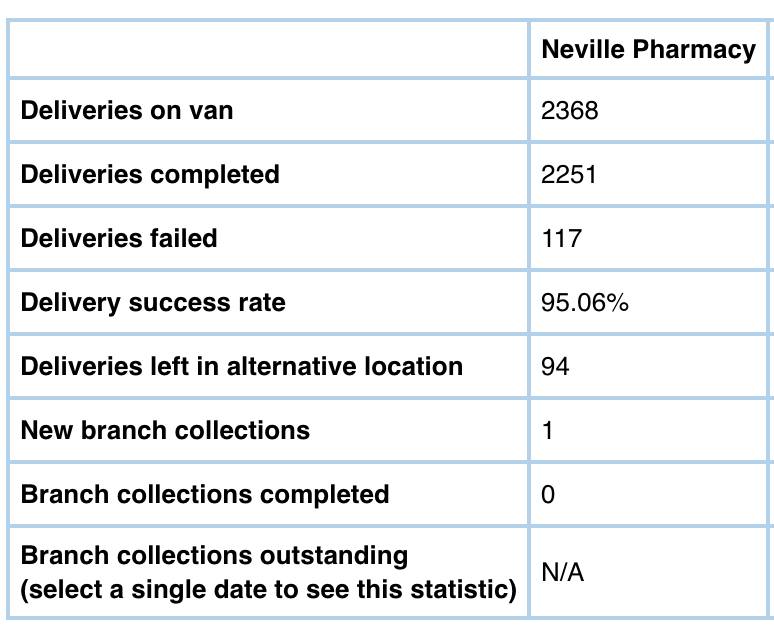Click the 95.06% success rate value
Image resolution: width=774 pixels, height=638 pixels.
[x=585, y=302]
